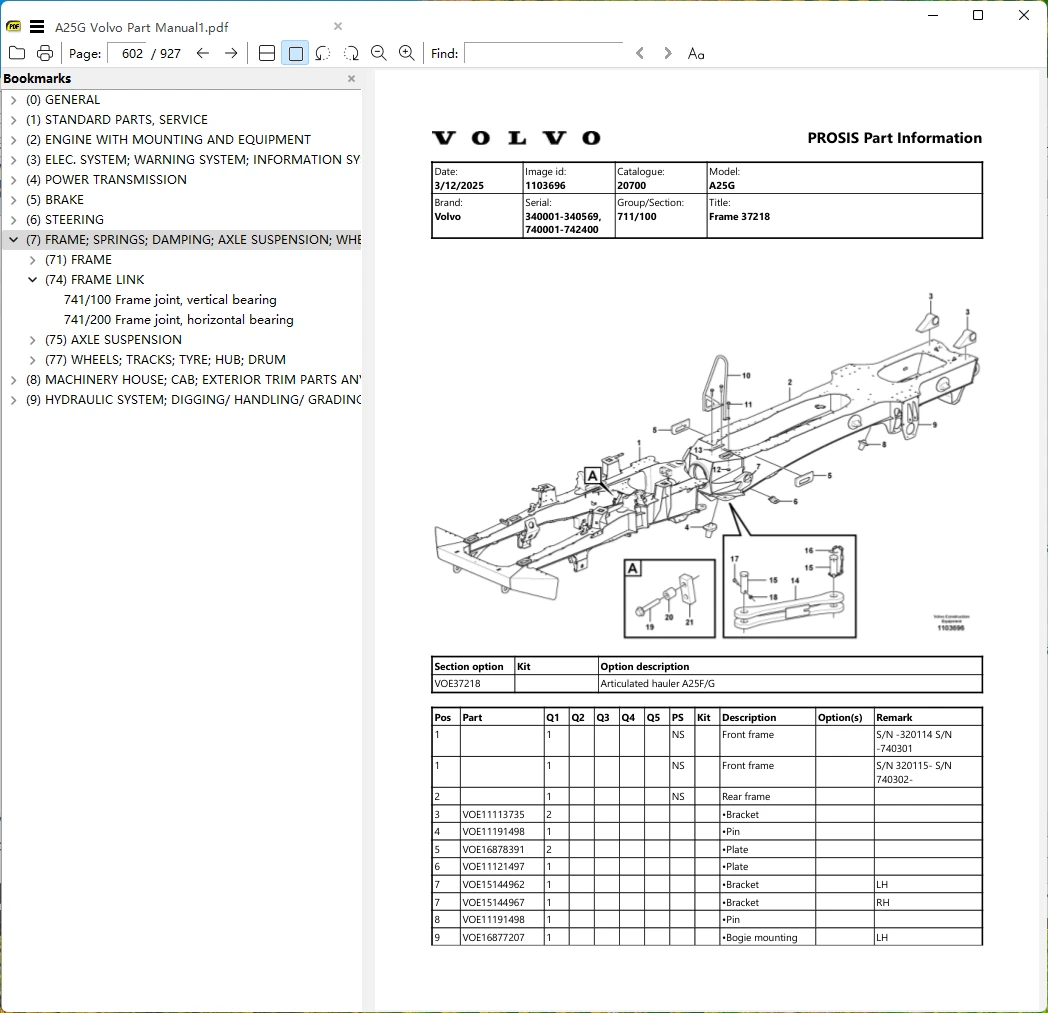The width and height of the screenshot is (1048, 1013).
Task: Click part number VOE16878391 in the table
Action: tap(493, 849)
